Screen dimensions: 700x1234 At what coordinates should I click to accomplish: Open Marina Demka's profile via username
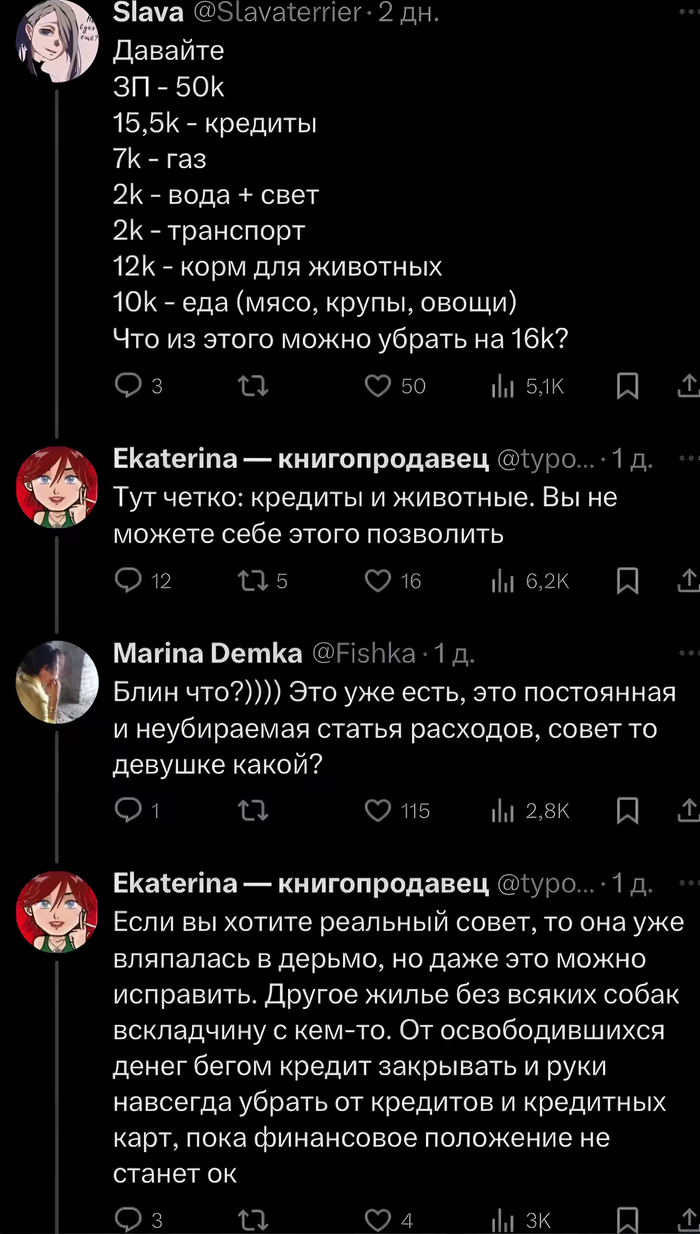[x=207, y=653]
